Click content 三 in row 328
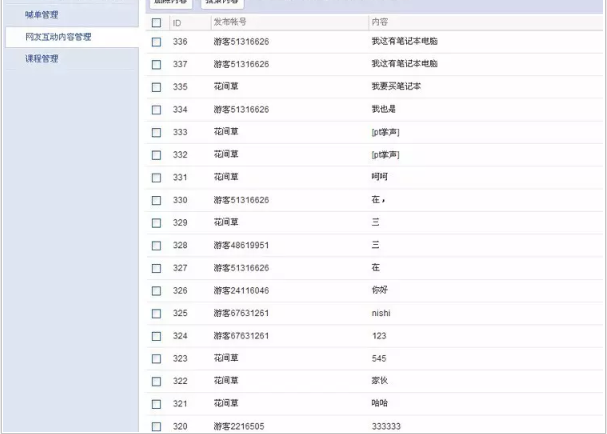This screenshot has height=434, width=607. pos(376,245)
